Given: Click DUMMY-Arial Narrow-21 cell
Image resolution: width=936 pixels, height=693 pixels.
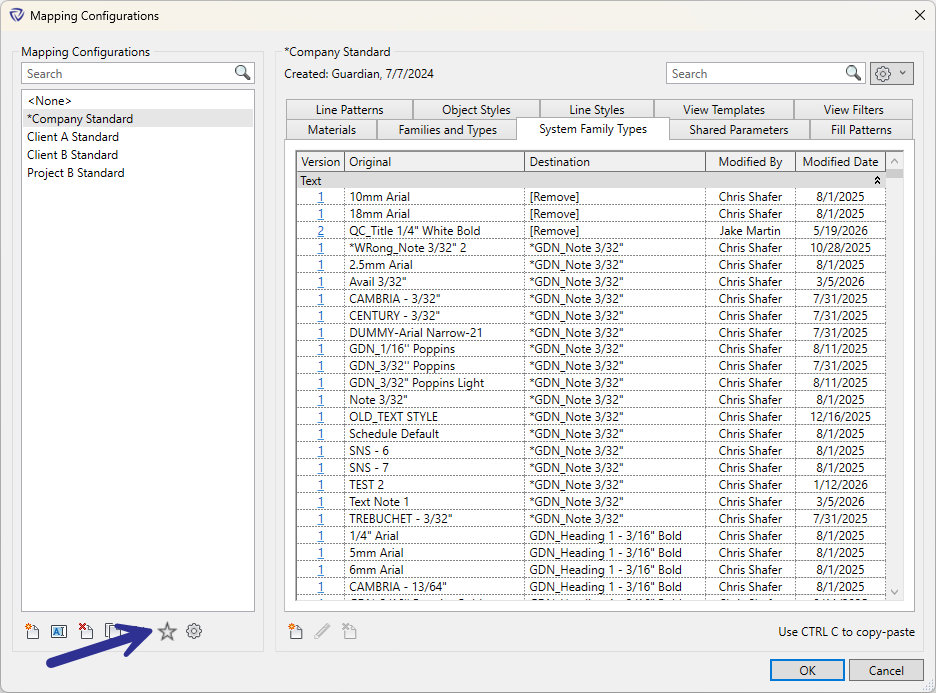Looking at the screenshot, I should pos(435,332).
